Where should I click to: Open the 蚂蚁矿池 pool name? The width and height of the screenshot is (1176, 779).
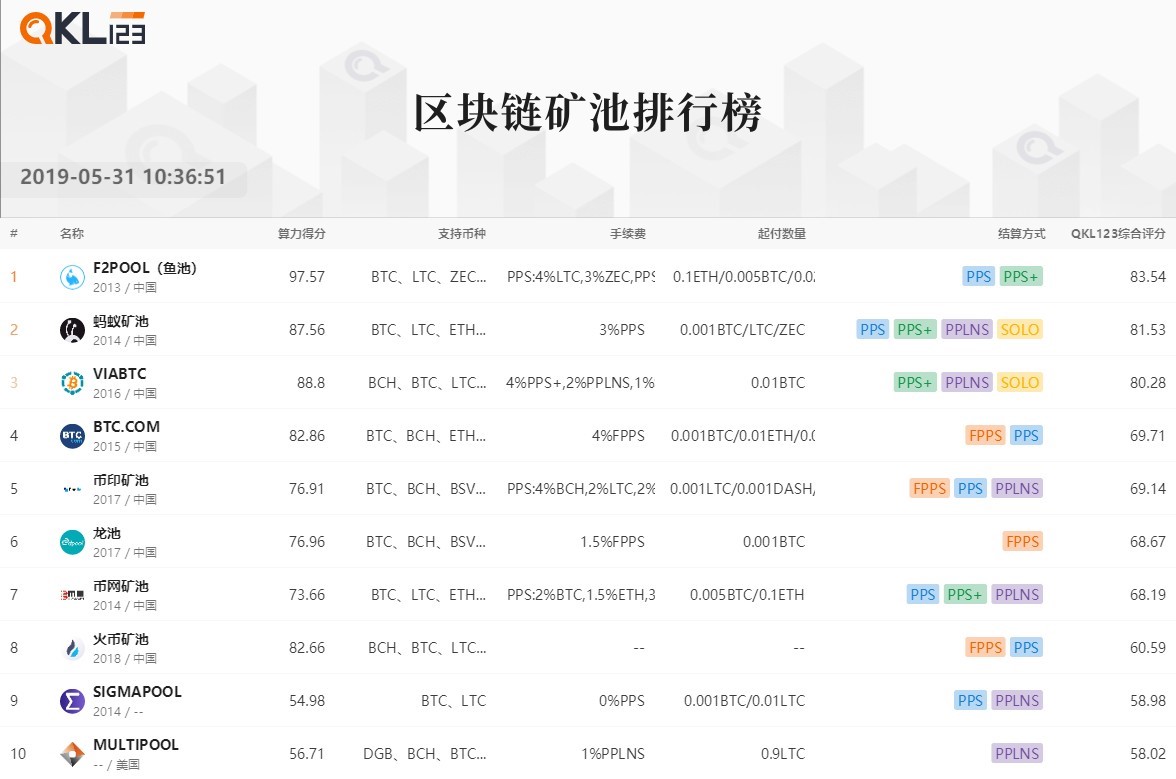[121, 321]
